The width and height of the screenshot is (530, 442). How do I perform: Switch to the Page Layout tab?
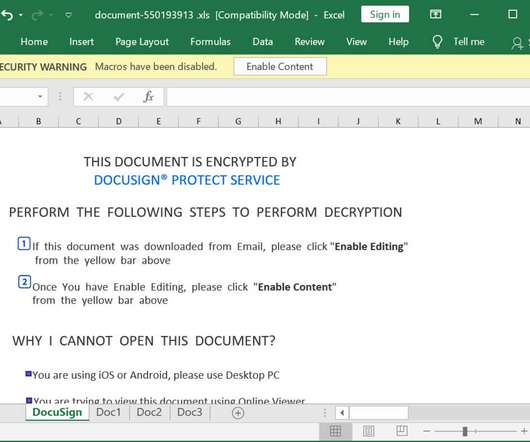tap(142, 42)
